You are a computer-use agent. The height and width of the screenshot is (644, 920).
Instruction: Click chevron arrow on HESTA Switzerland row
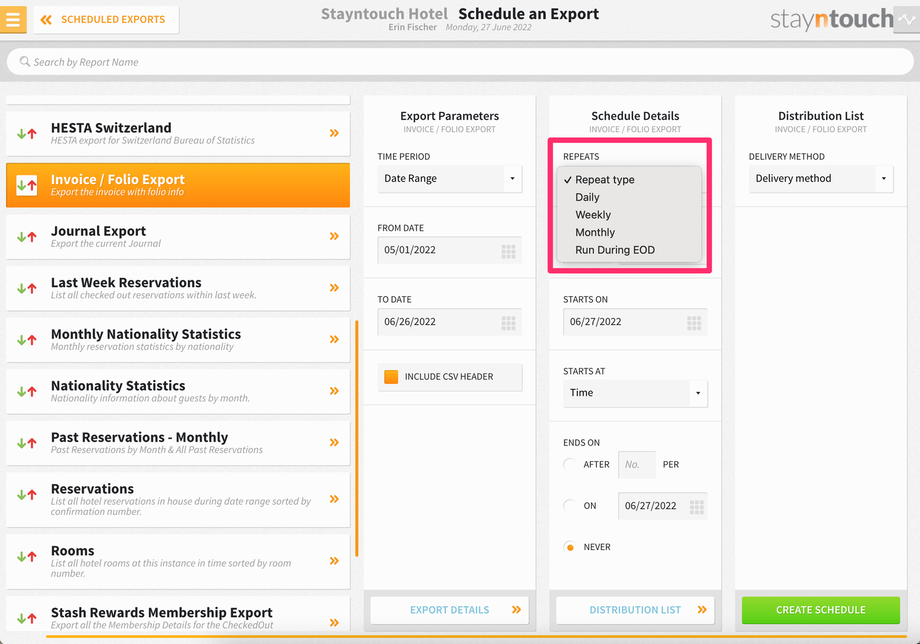[x=334, y=133]
